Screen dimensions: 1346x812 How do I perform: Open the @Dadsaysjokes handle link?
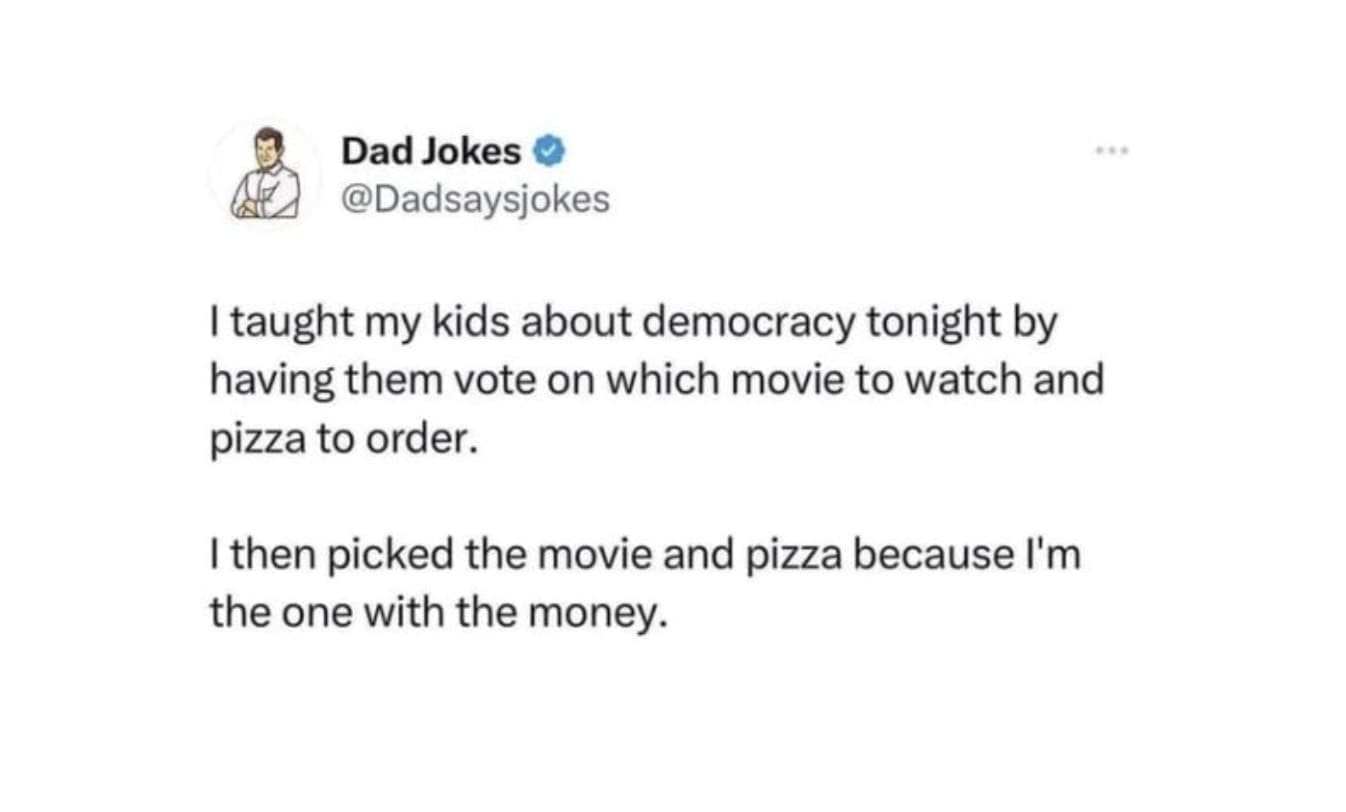coord(475,200)
